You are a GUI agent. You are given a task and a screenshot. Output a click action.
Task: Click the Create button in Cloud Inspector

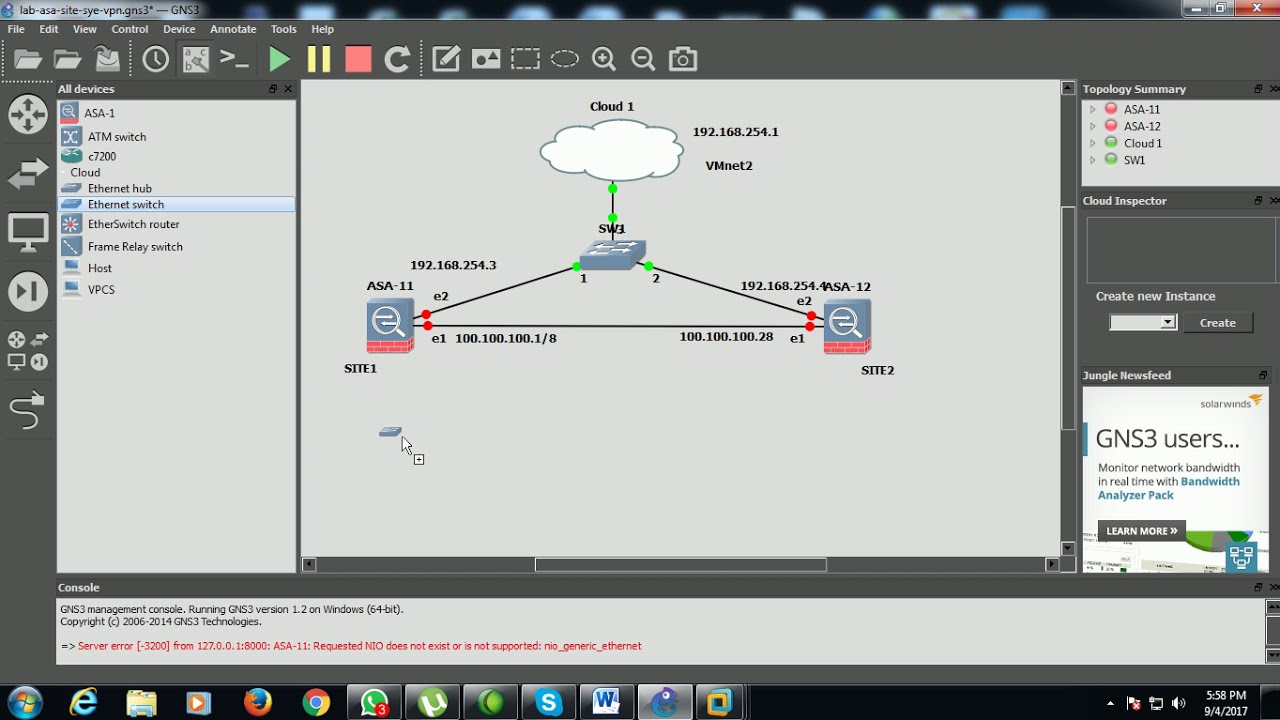tap(1218, 322)
